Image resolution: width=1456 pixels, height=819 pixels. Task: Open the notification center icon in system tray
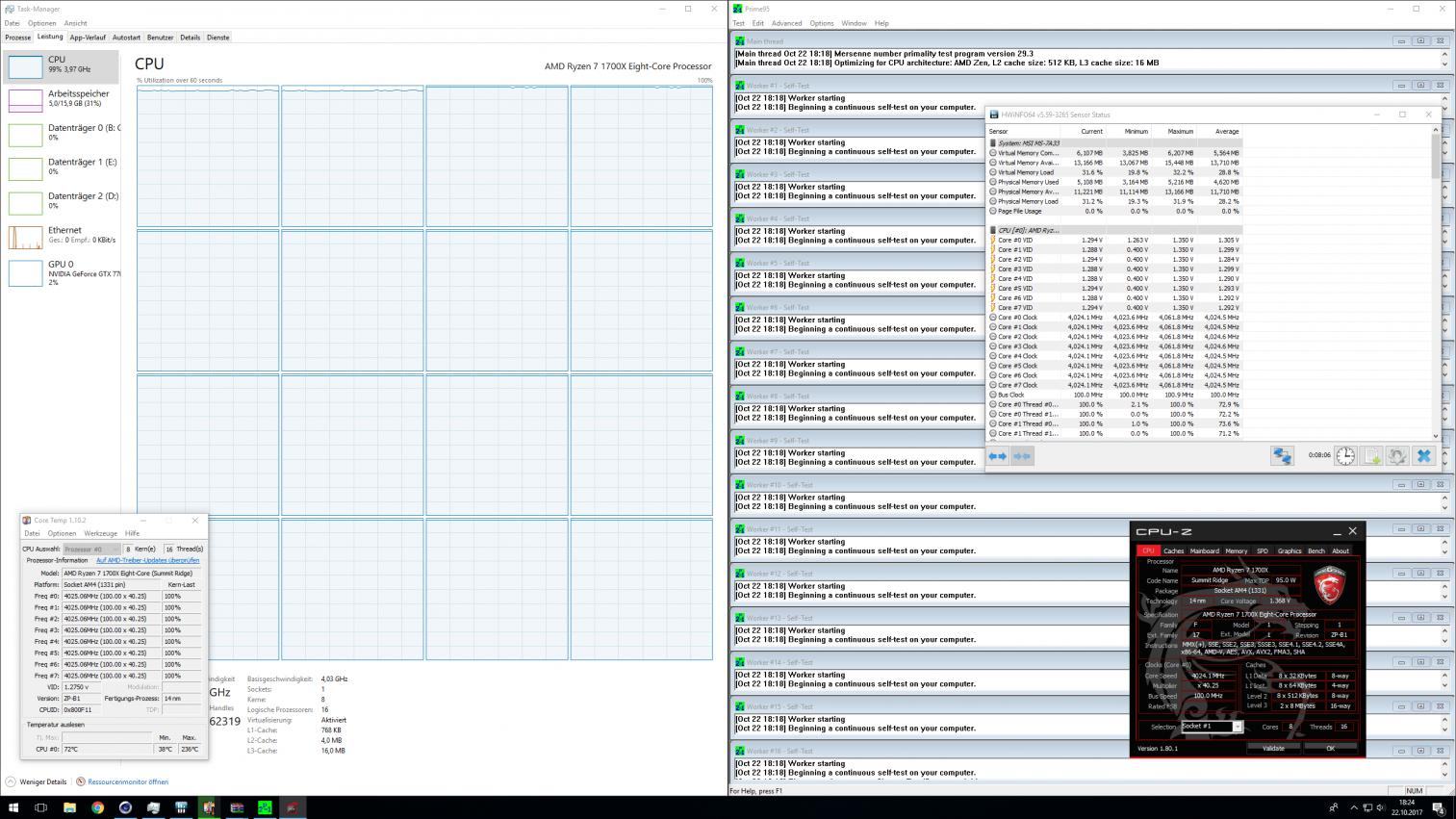tap(1439, 807)
